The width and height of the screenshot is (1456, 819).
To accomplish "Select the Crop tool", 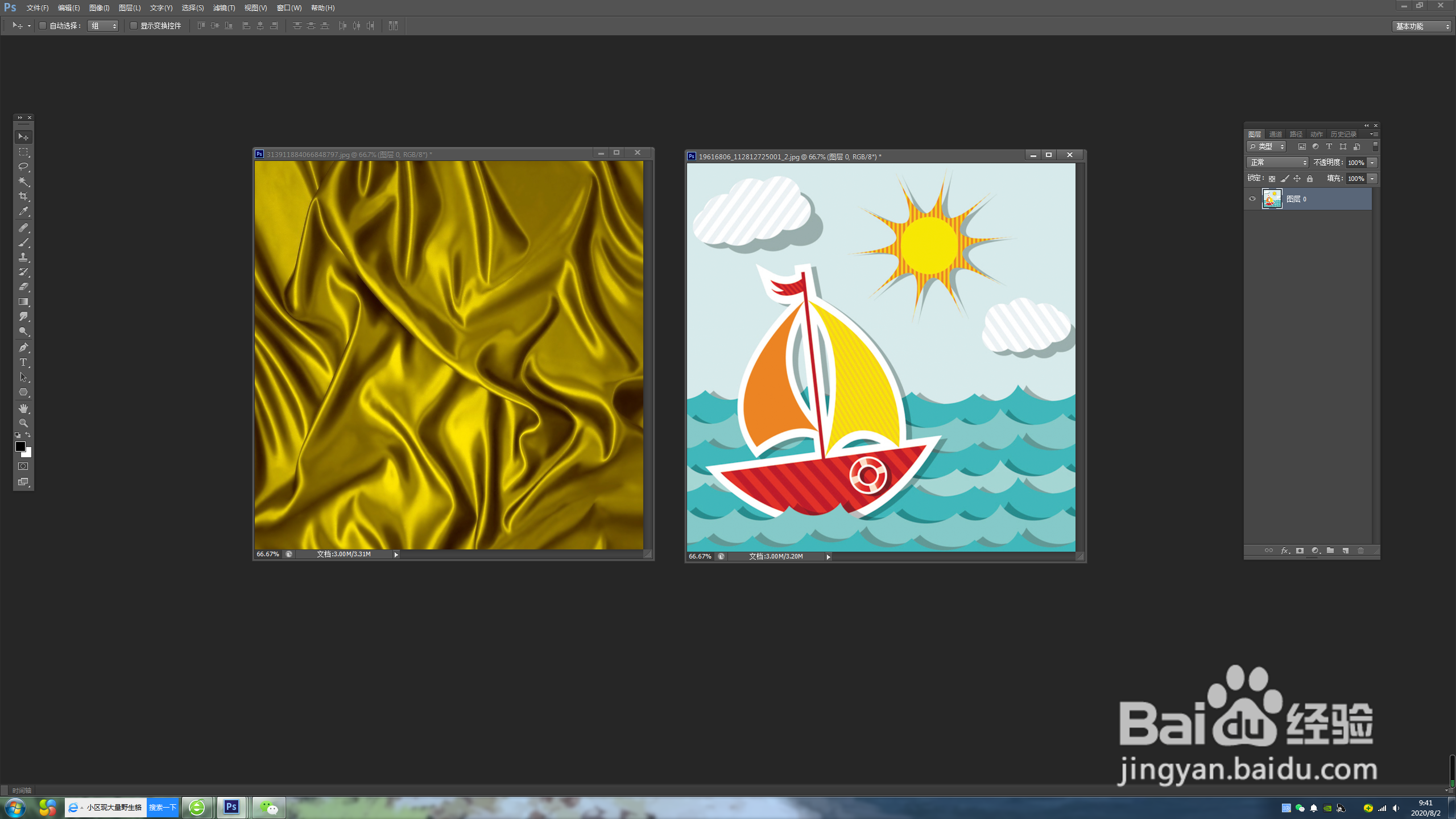I will pos(23,196).
